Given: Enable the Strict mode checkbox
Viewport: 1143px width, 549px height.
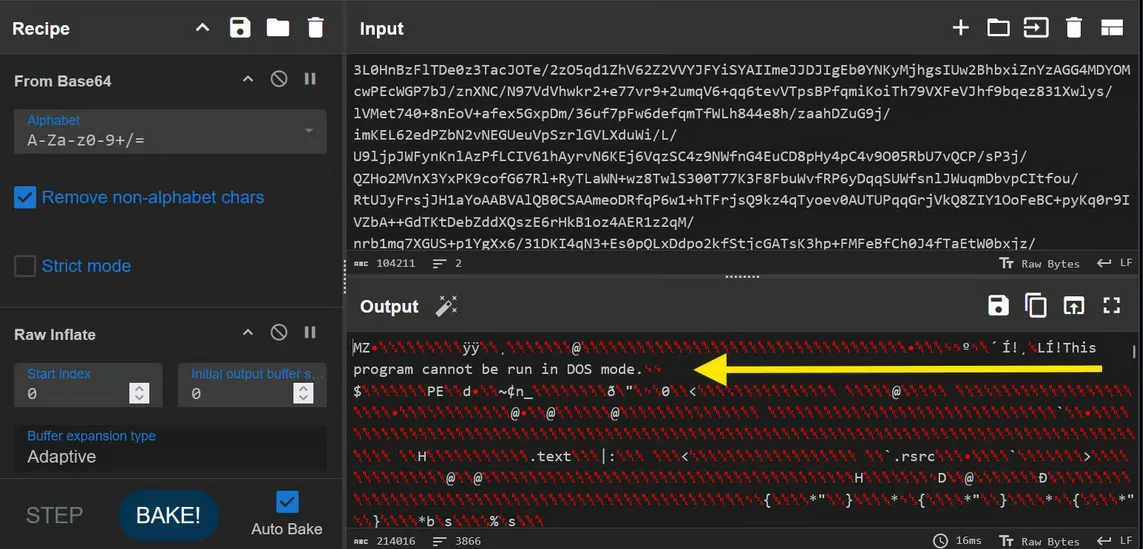Looking at the screenshot, I should 25,266.
